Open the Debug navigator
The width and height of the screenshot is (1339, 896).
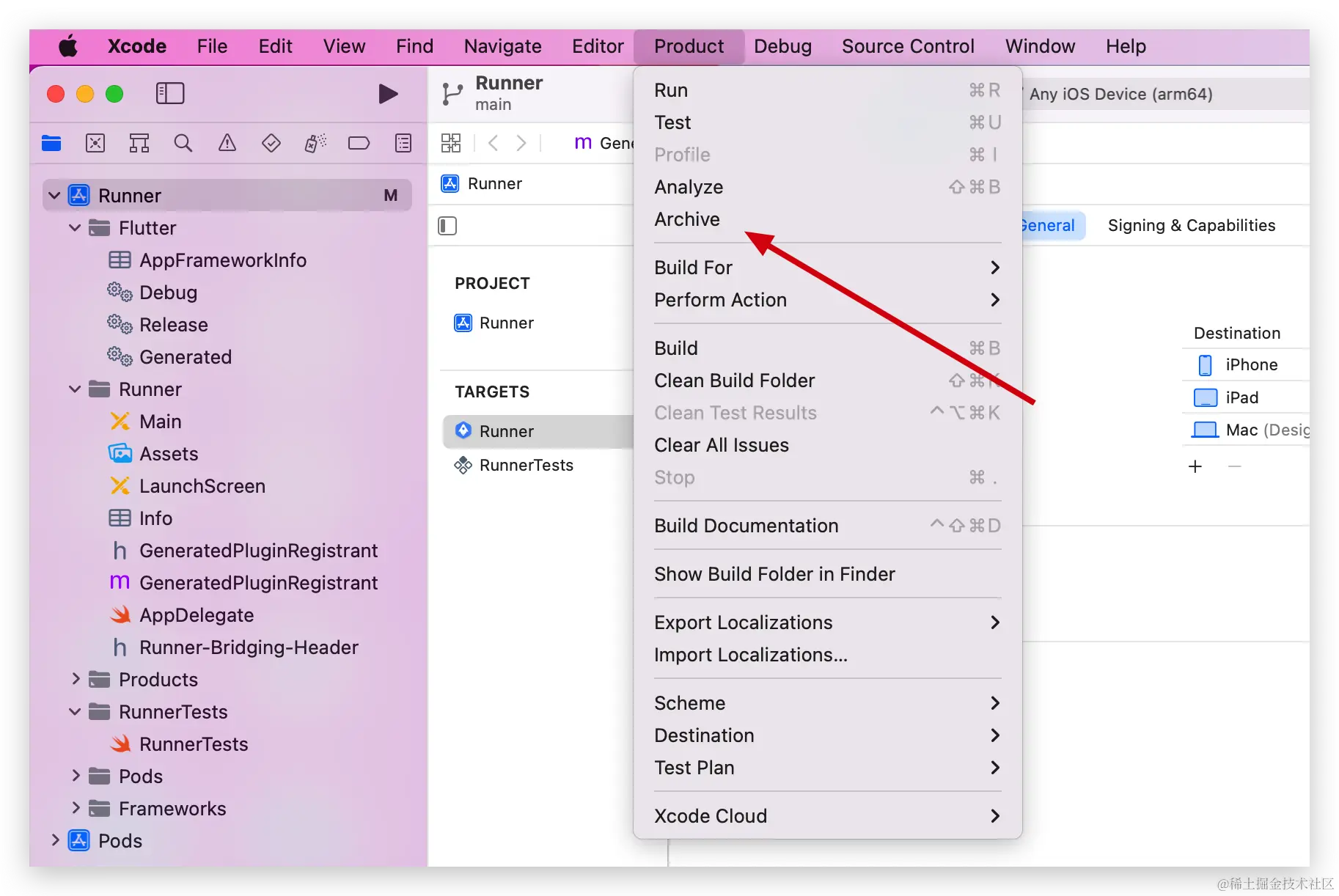tap(315, 143)
